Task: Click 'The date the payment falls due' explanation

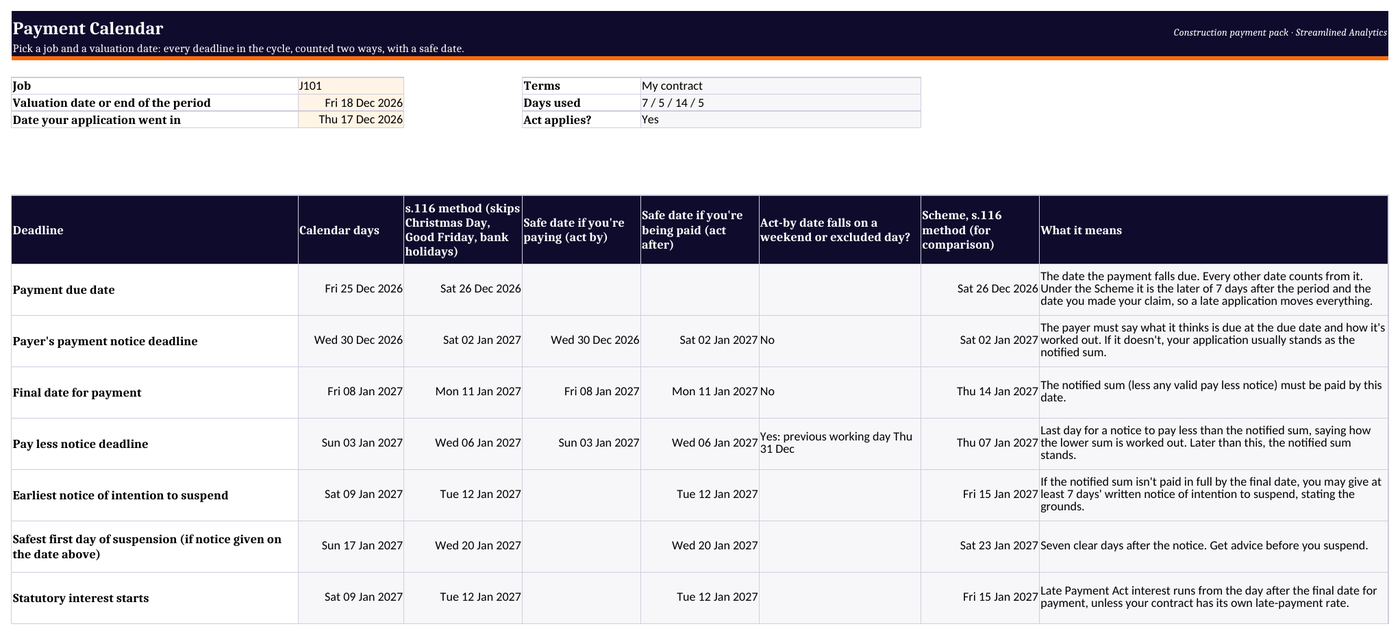Action: (x=1213, y=289)
